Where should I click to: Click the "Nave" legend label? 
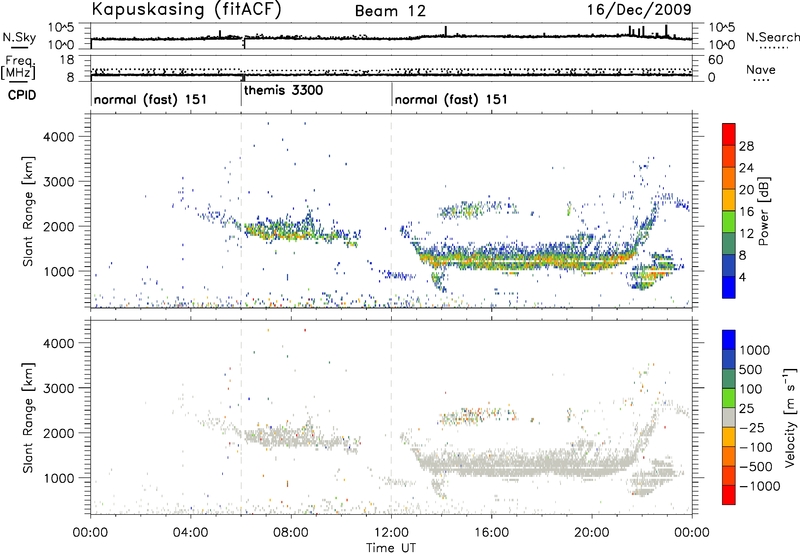[x=761, y=69]
